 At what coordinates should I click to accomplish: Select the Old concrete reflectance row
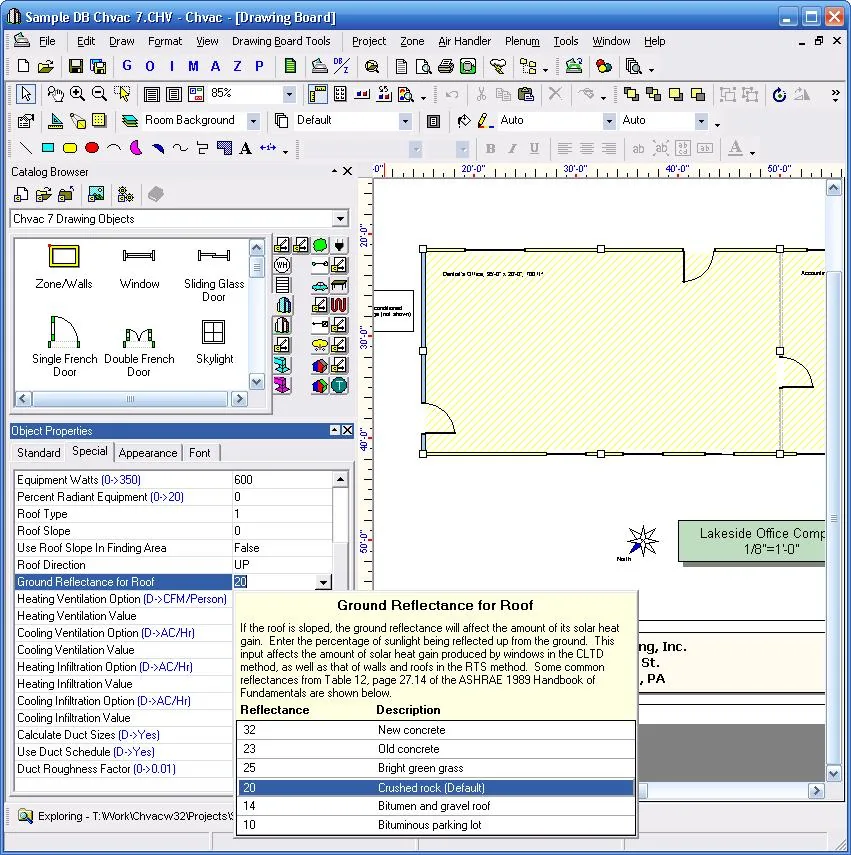436,749
